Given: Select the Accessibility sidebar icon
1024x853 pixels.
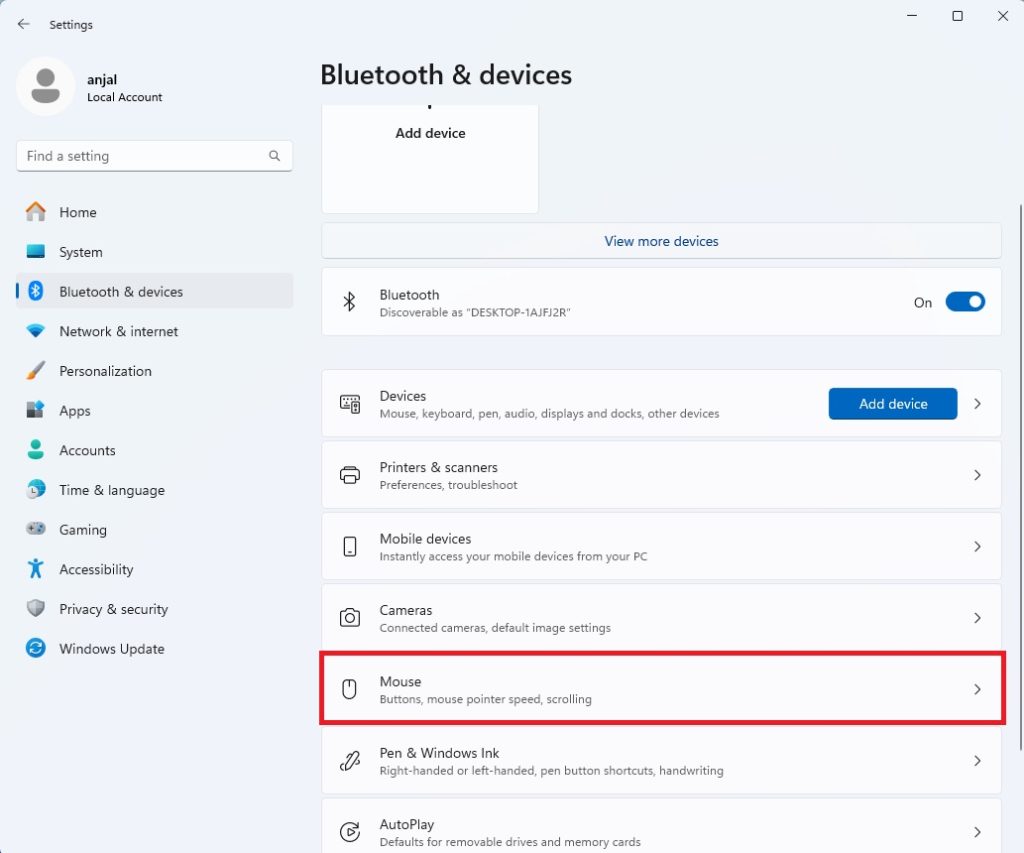Looking at the screenshot, I should click(34, 569).
